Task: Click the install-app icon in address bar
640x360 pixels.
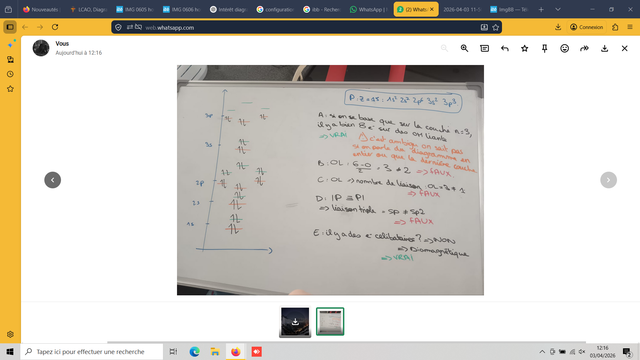Action: click(484, 27)
